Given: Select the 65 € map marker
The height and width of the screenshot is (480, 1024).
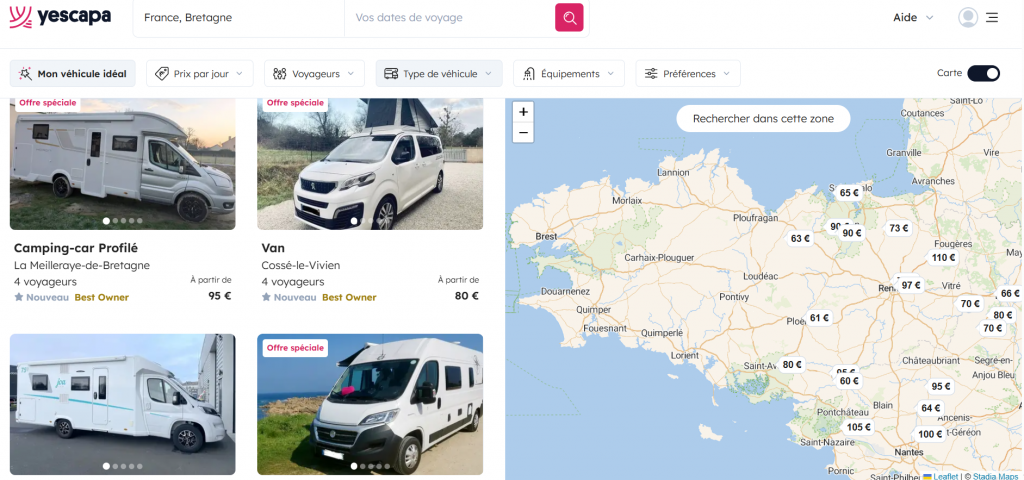Looking at the screenshot, I should coord(850,193).
